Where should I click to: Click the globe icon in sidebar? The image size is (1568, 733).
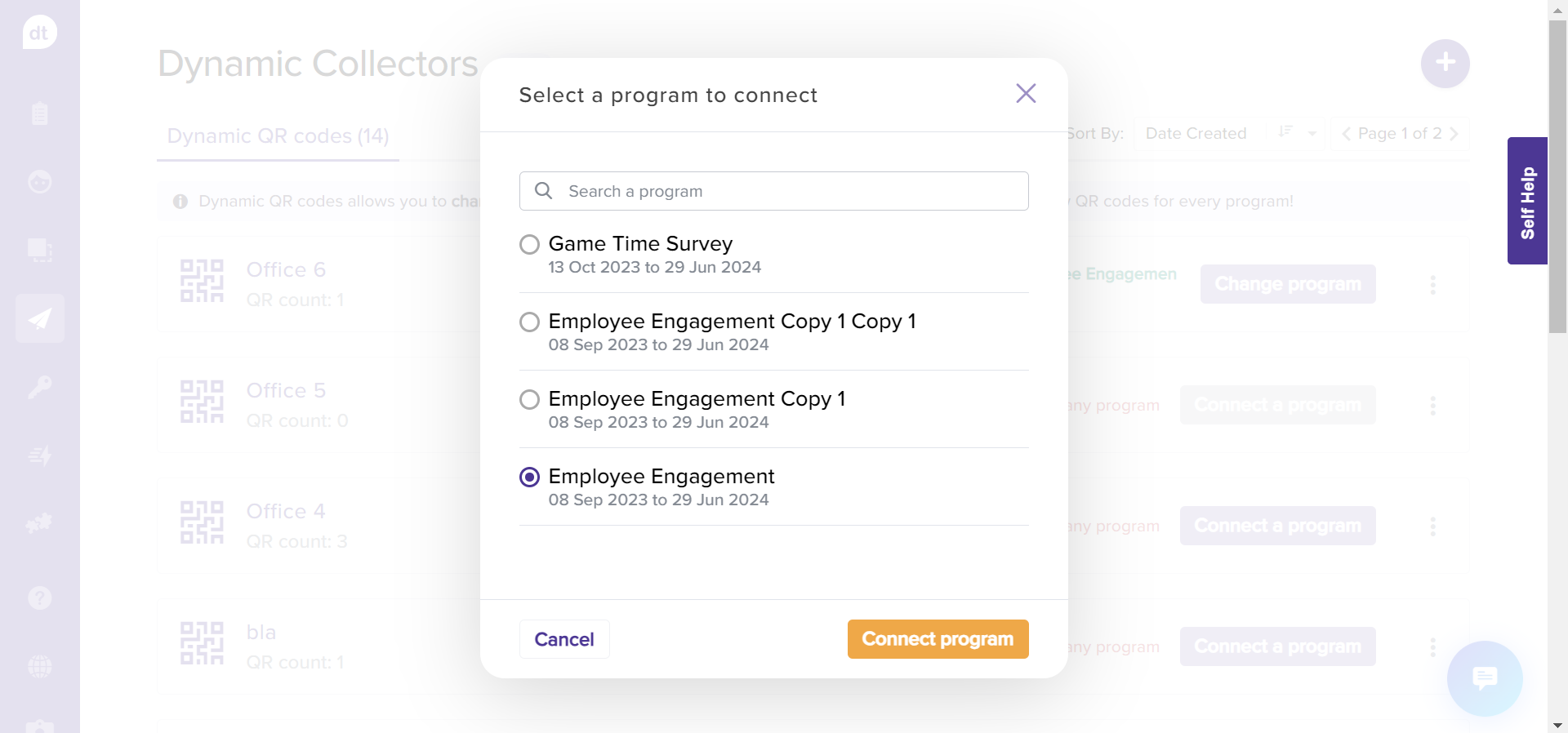point(39,666)
